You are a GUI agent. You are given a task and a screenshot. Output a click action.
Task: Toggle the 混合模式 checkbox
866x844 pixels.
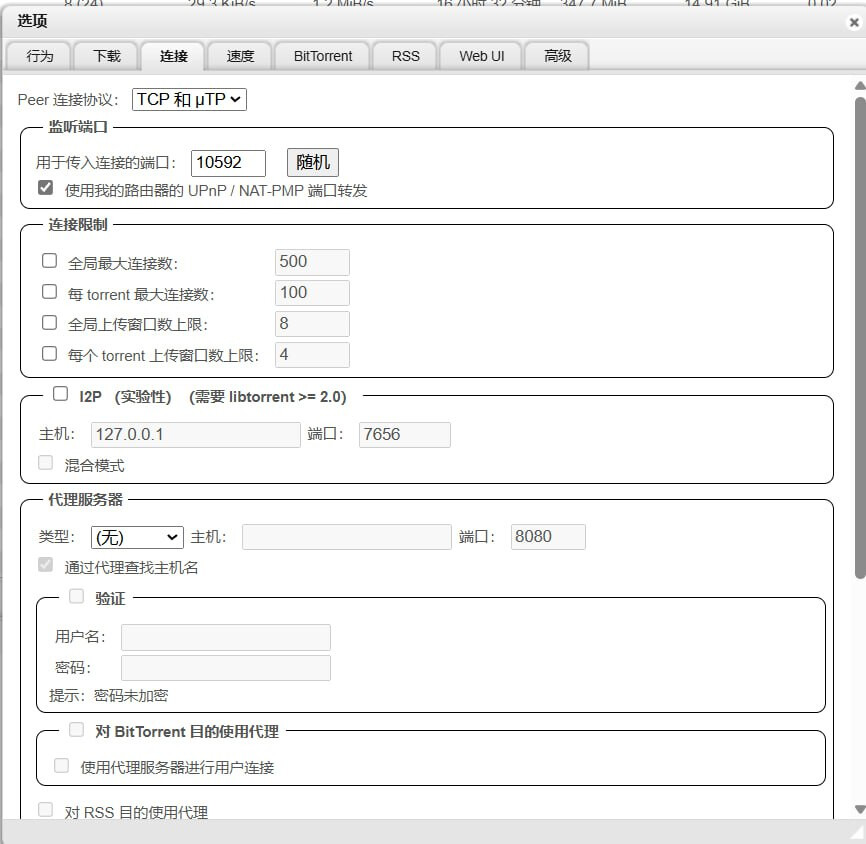point(45,462)
